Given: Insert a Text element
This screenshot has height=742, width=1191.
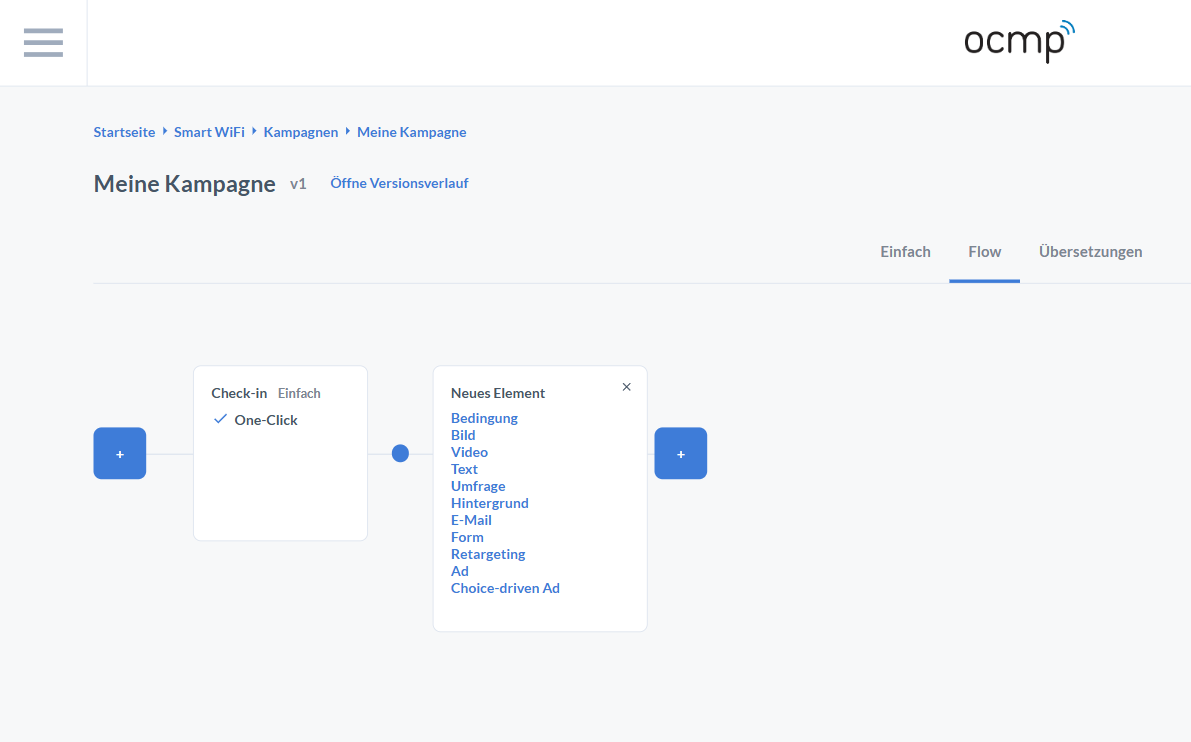Looking at the screenshot, I should click(x=464, y=469).
